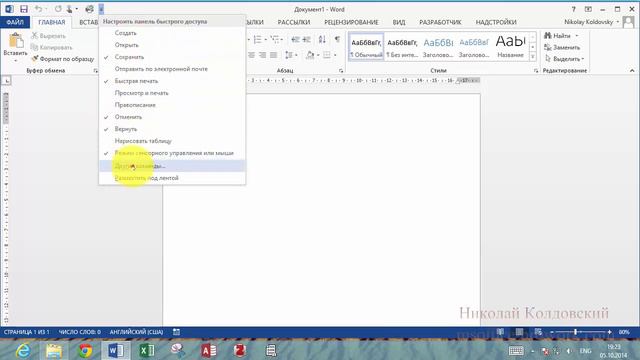Click the ruler tab selector icon
The height and width of the screenshot is (360, 640).
[7, 81]
